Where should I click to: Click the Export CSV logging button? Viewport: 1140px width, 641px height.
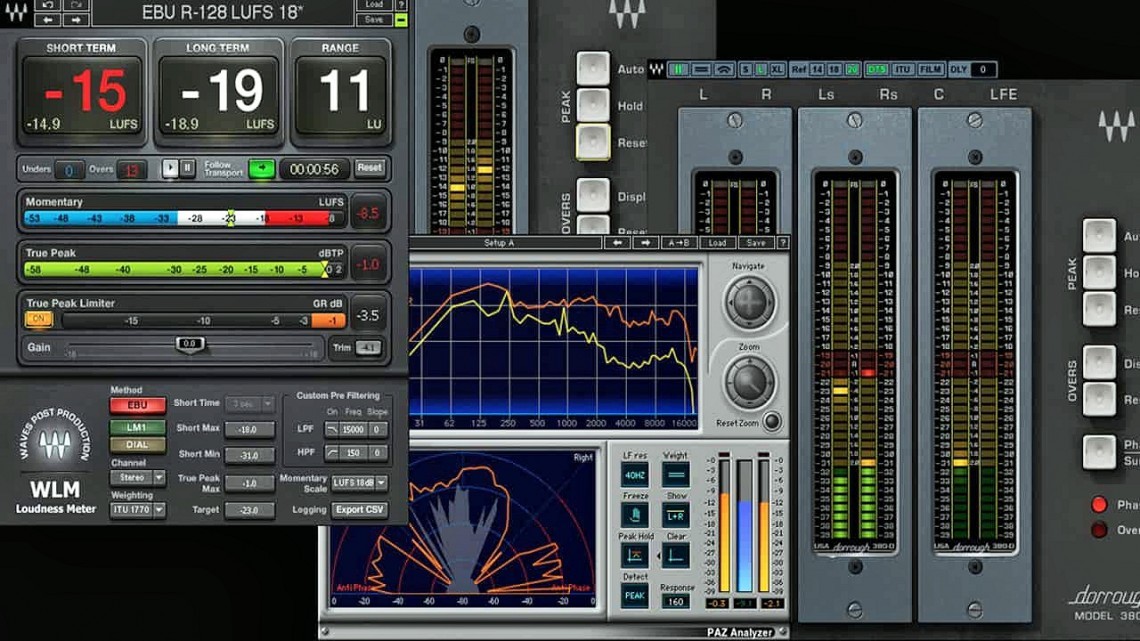[359, 509]
